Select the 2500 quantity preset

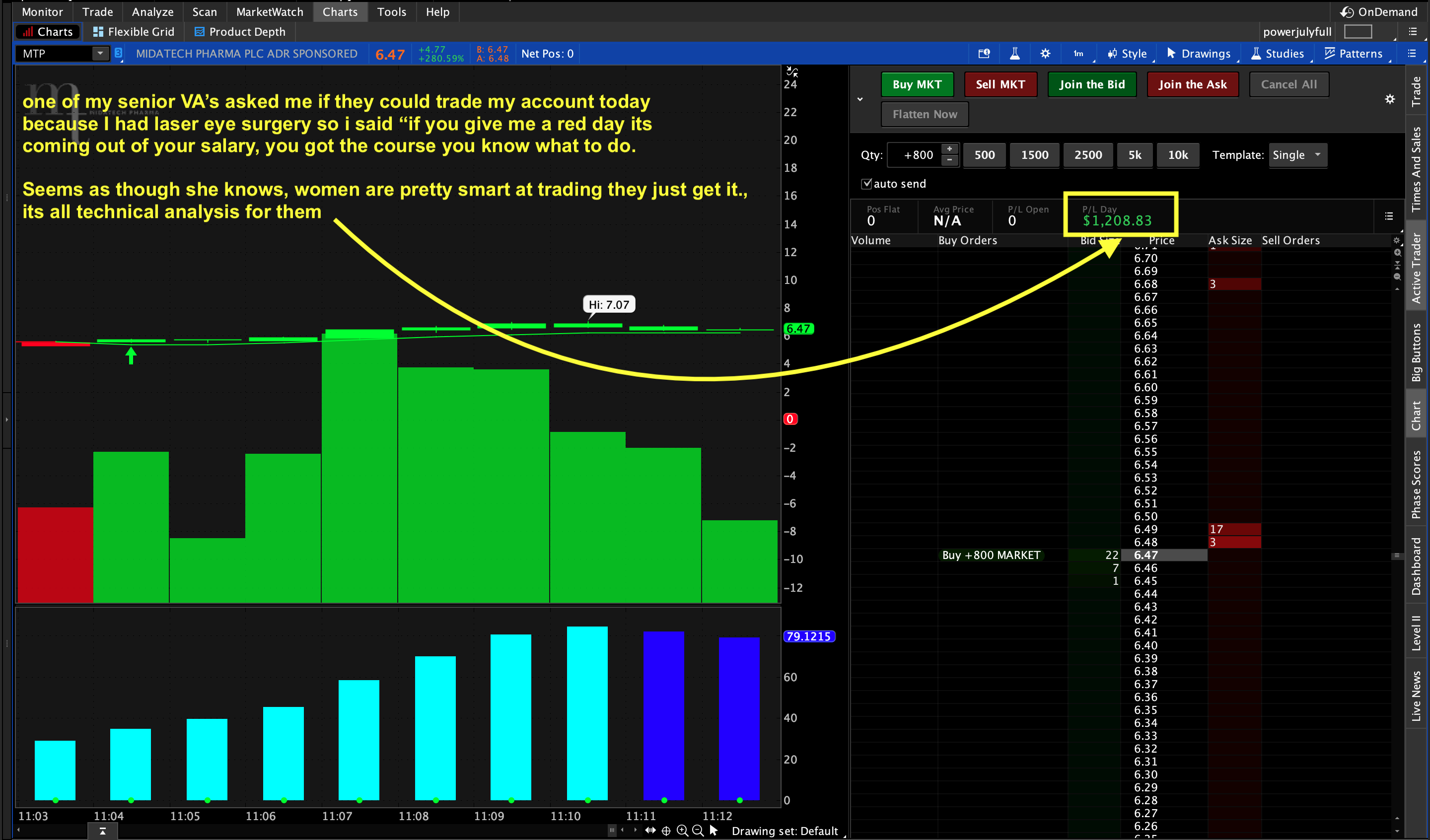(x=1088, y=155)
